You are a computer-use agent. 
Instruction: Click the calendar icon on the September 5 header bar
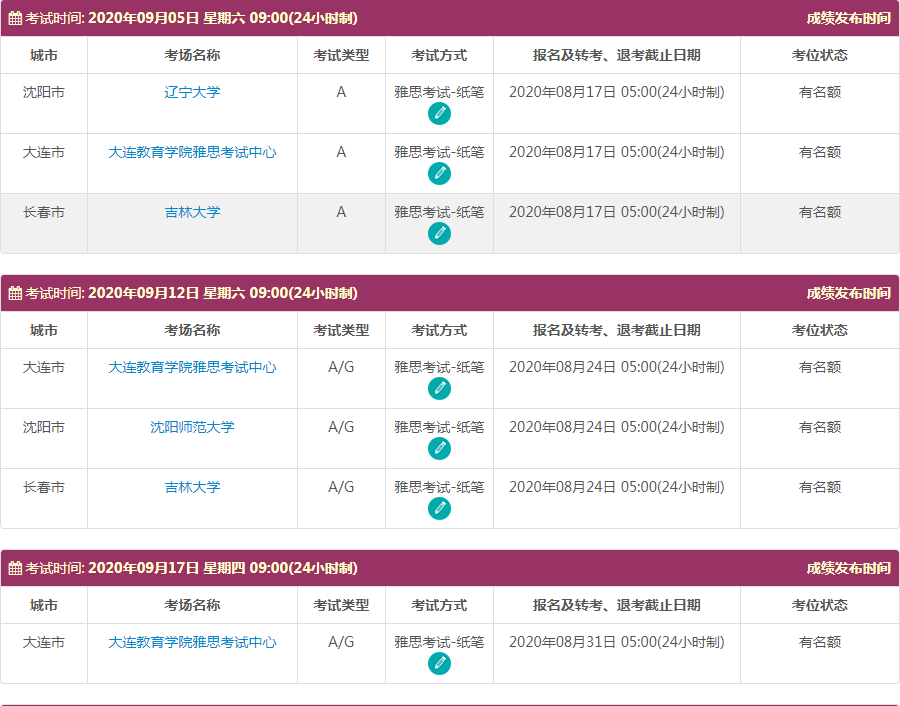[x=14, y=17]
